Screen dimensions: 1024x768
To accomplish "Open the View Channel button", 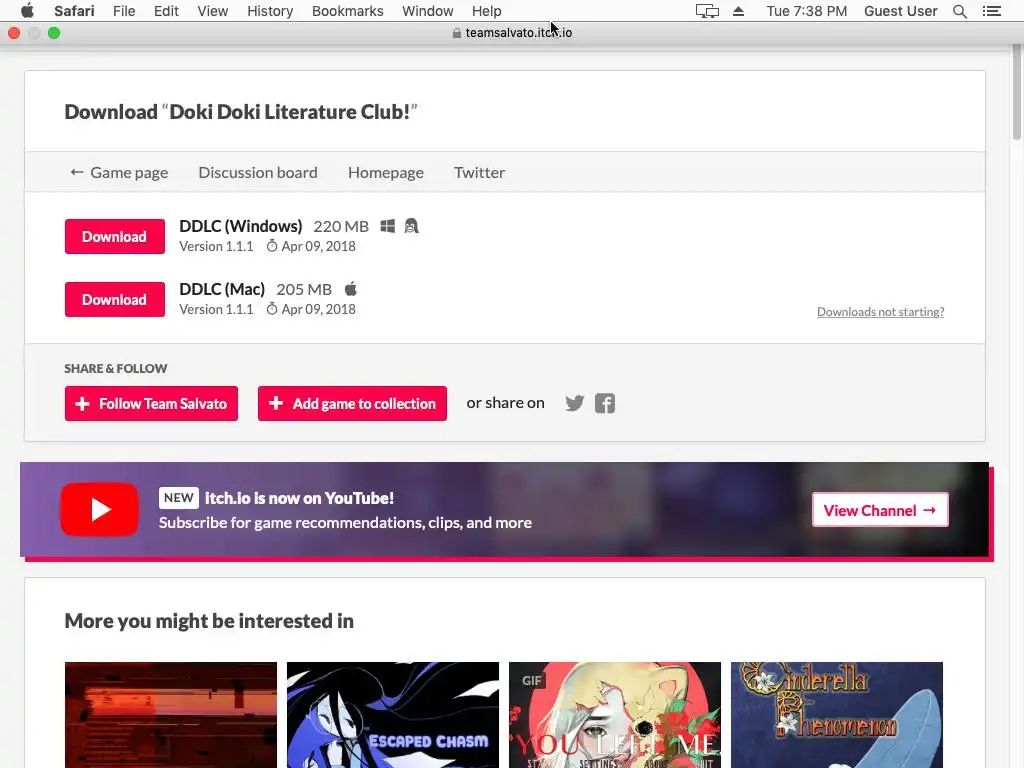I will coord(880,510).
